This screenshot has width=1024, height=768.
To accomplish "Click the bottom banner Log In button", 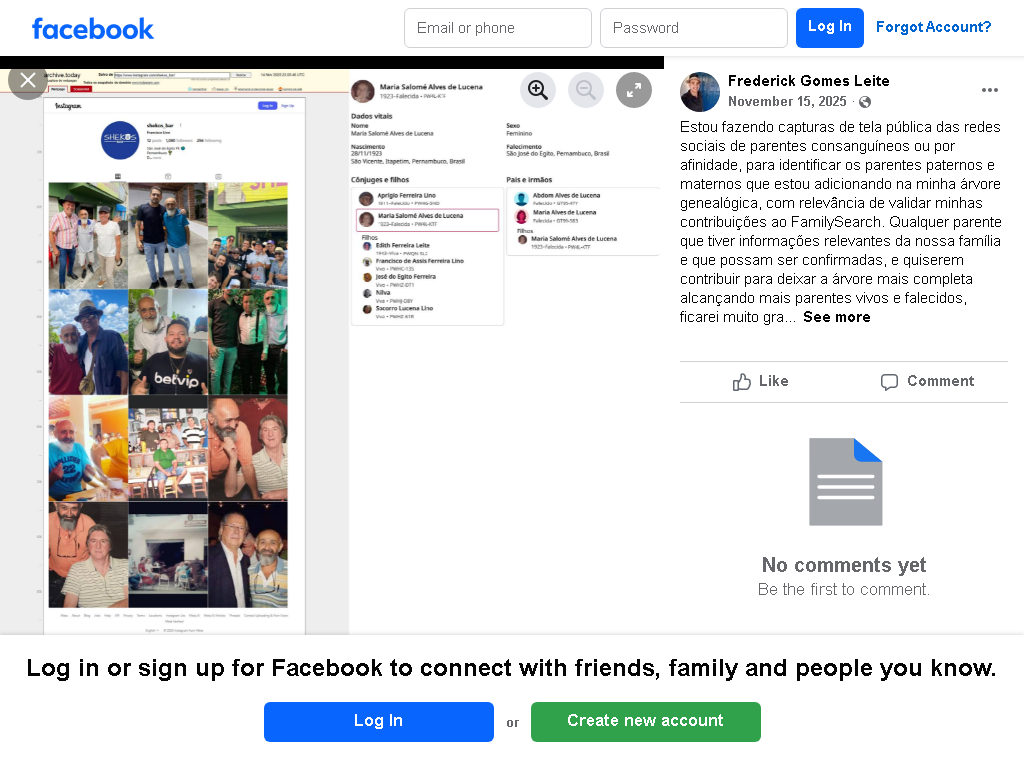I will coord(379,722).
